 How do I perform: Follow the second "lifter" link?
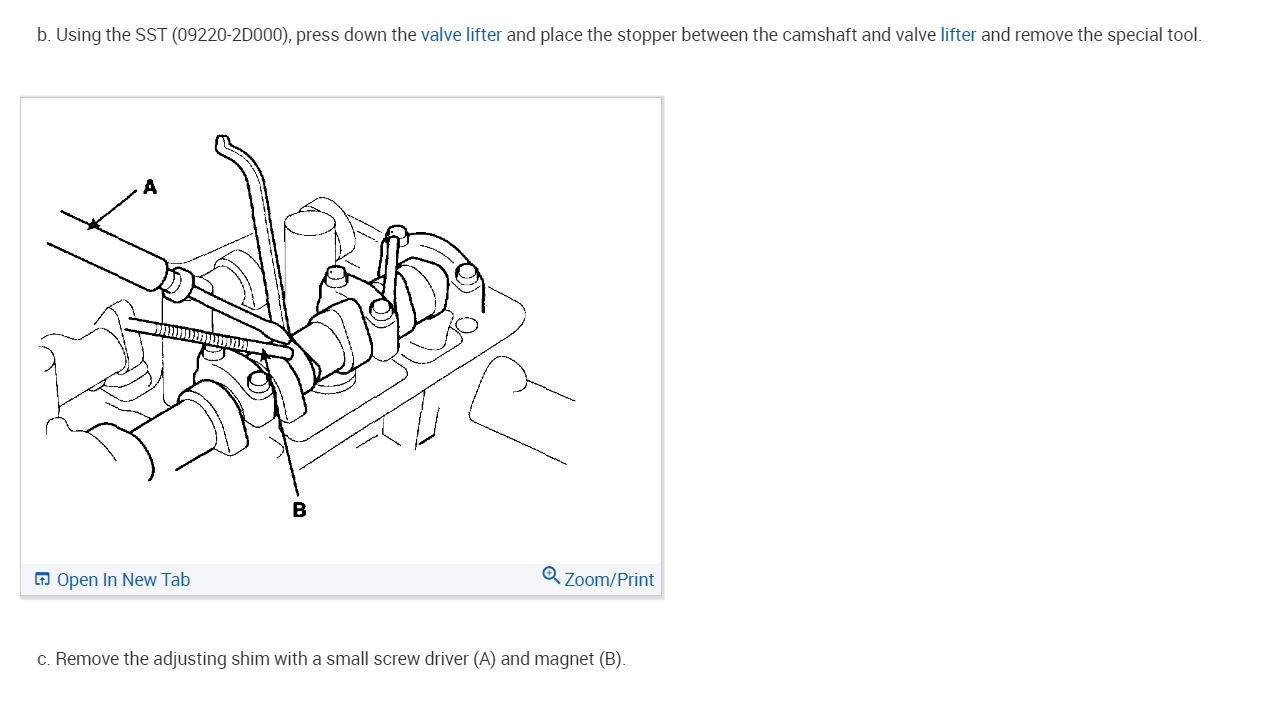958,35
